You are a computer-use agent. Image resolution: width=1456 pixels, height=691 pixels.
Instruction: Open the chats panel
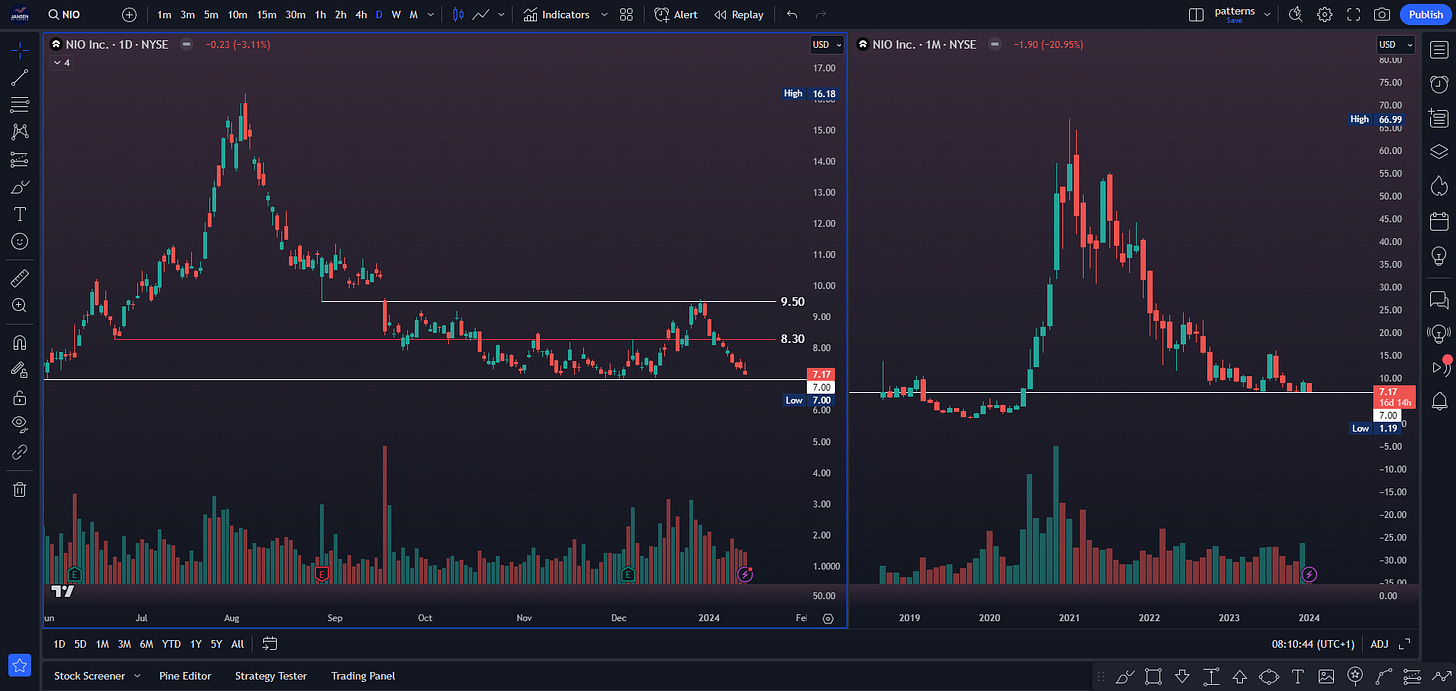click(1438, 298)
